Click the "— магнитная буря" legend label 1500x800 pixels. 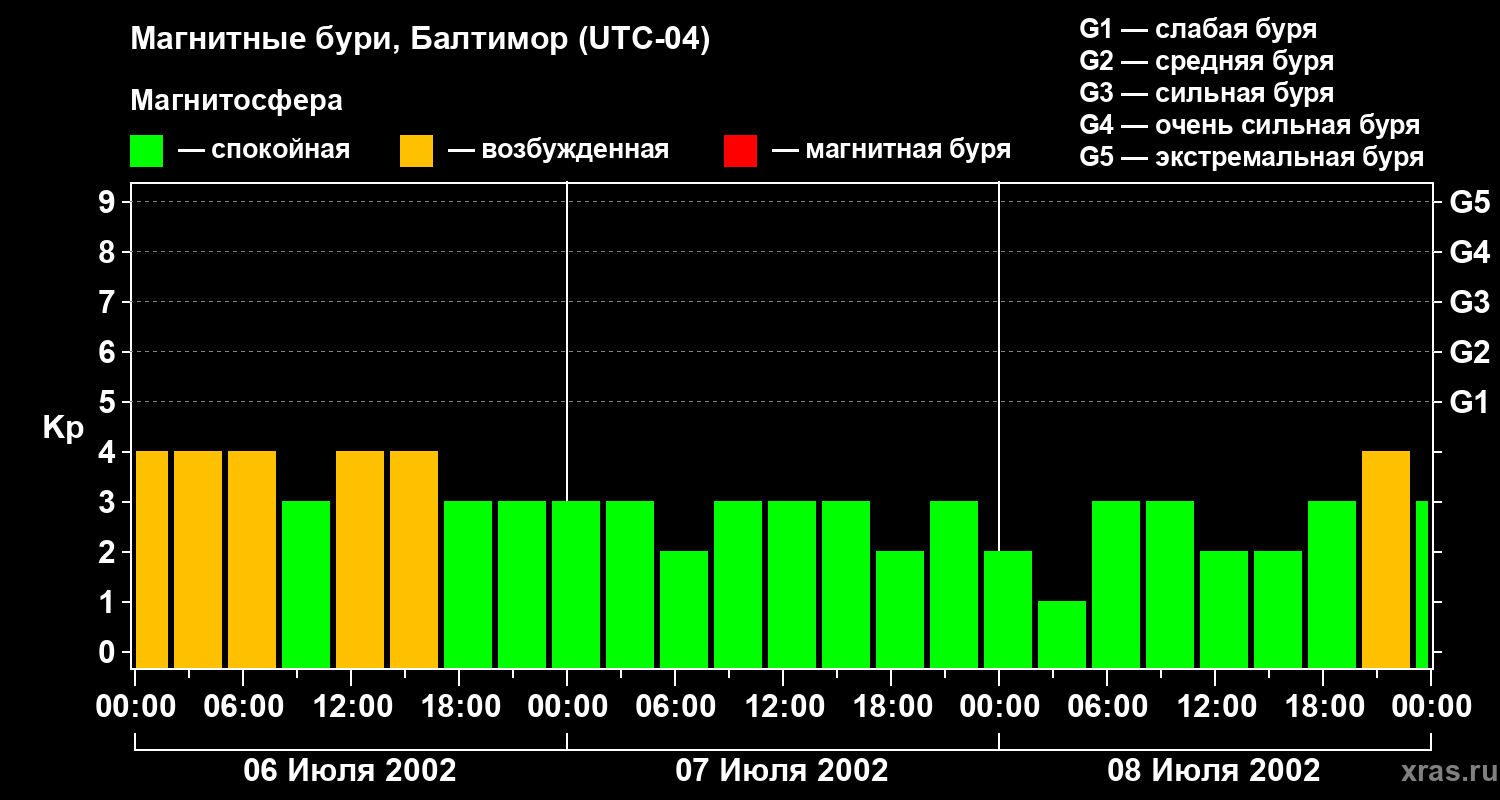(x=892, y=150)
